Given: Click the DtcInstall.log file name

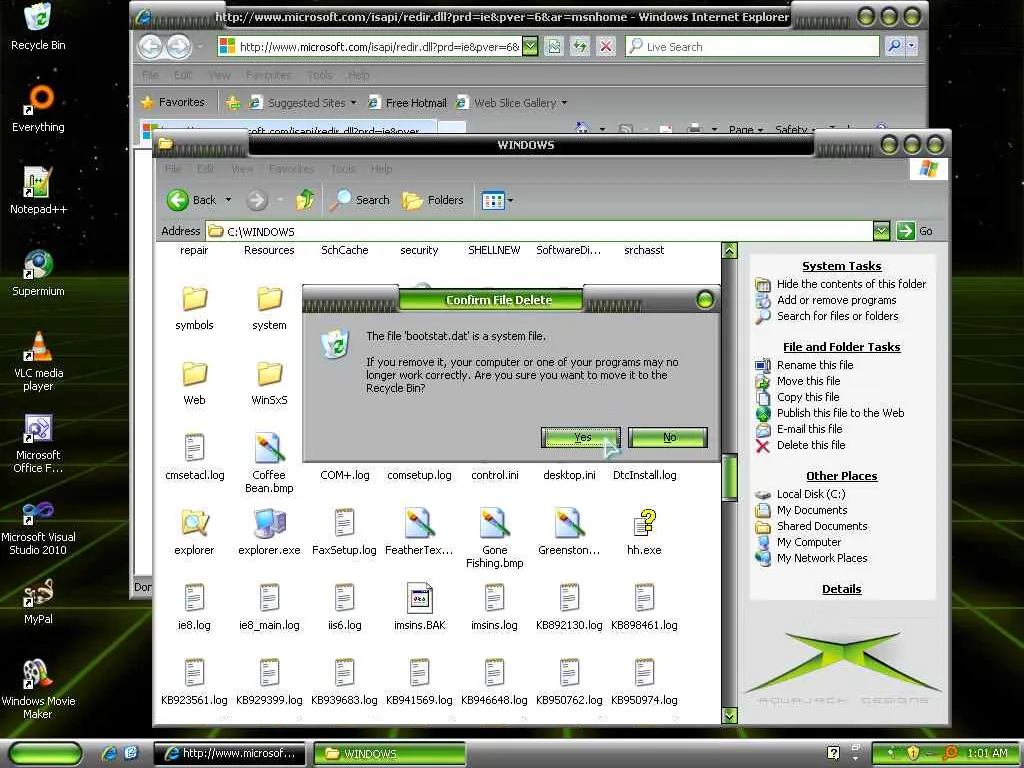Looking at the screenshot, I should [644, 475].
